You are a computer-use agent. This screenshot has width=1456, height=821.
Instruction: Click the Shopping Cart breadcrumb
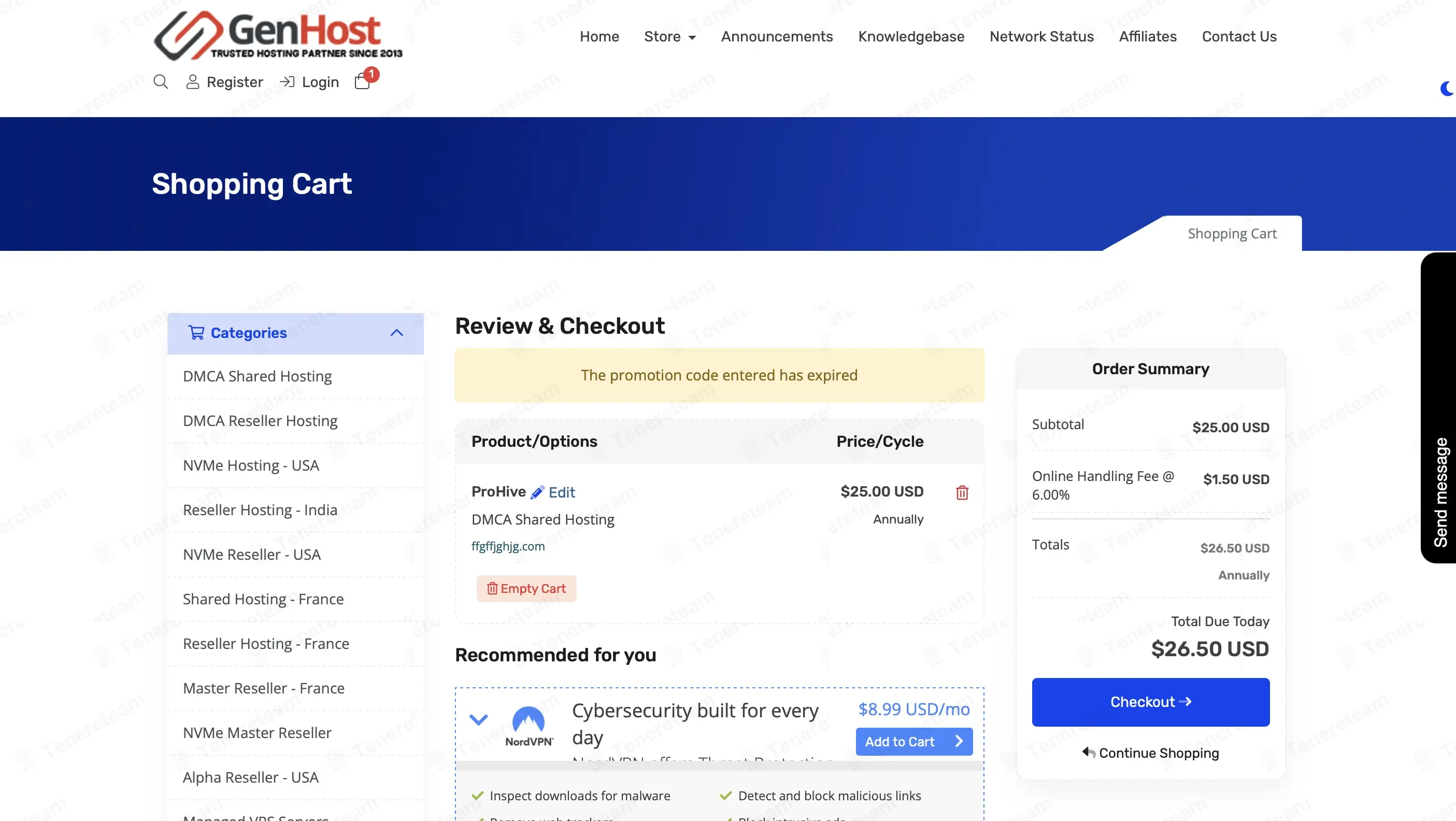(1232, 234)
